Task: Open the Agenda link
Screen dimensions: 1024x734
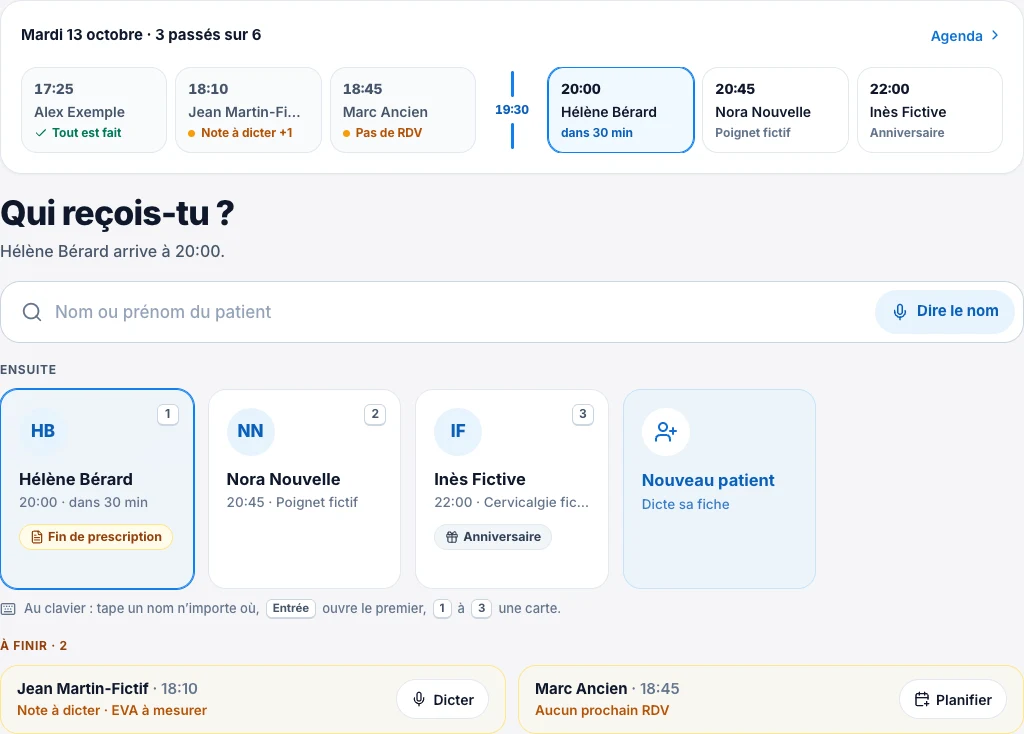Action: (x=965, y=36)
